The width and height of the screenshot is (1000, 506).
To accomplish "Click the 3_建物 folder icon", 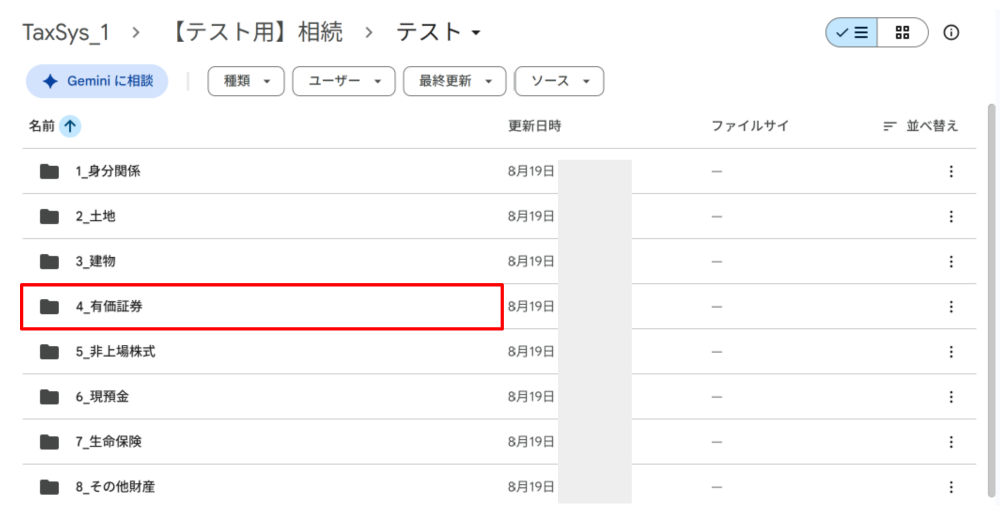I will (49, 262).
